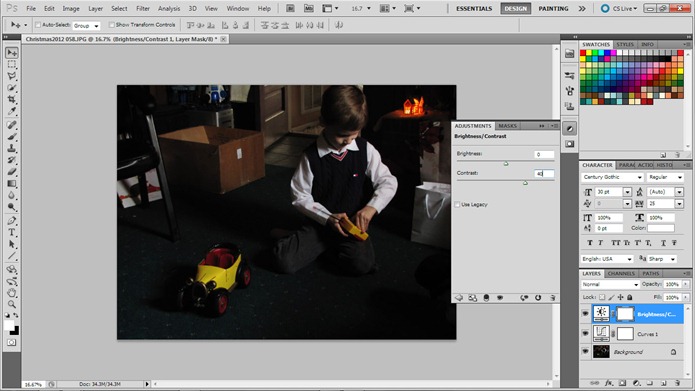The width and height of the screenshot is (695, 391).
Task: Create new adjustment layer from Layers panel
Action: [636, 383]
